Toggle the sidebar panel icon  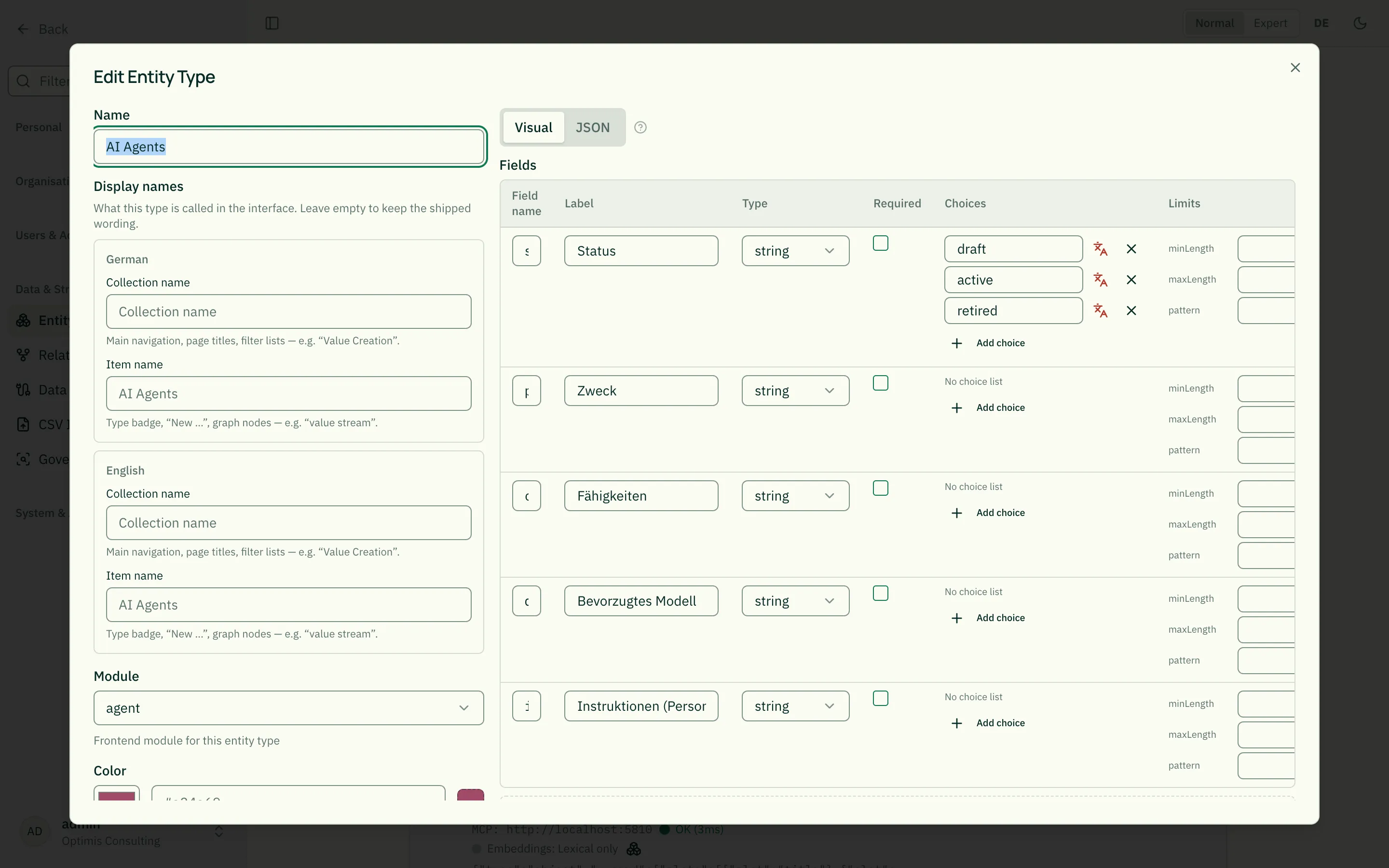click(x=272, y=24)
